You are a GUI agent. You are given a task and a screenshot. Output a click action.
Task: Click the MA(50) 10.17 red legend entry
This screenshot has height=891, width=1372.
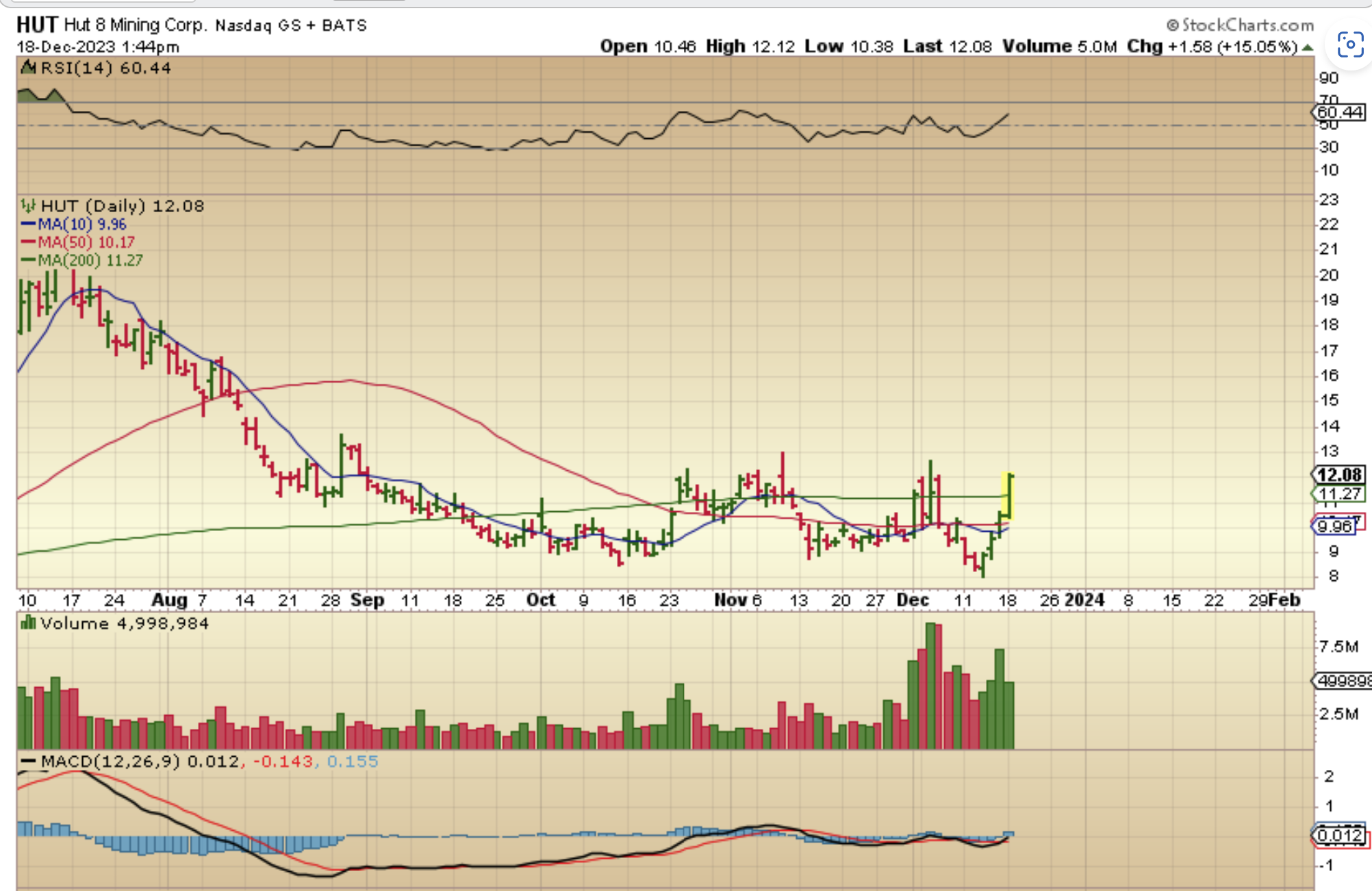[x=78, y=242]
